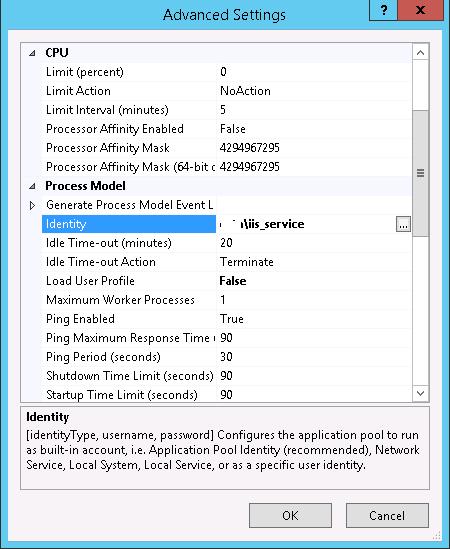
Task: Select the Ping Enabled True value
Action: pyautogui.click(x=231, y=319)
